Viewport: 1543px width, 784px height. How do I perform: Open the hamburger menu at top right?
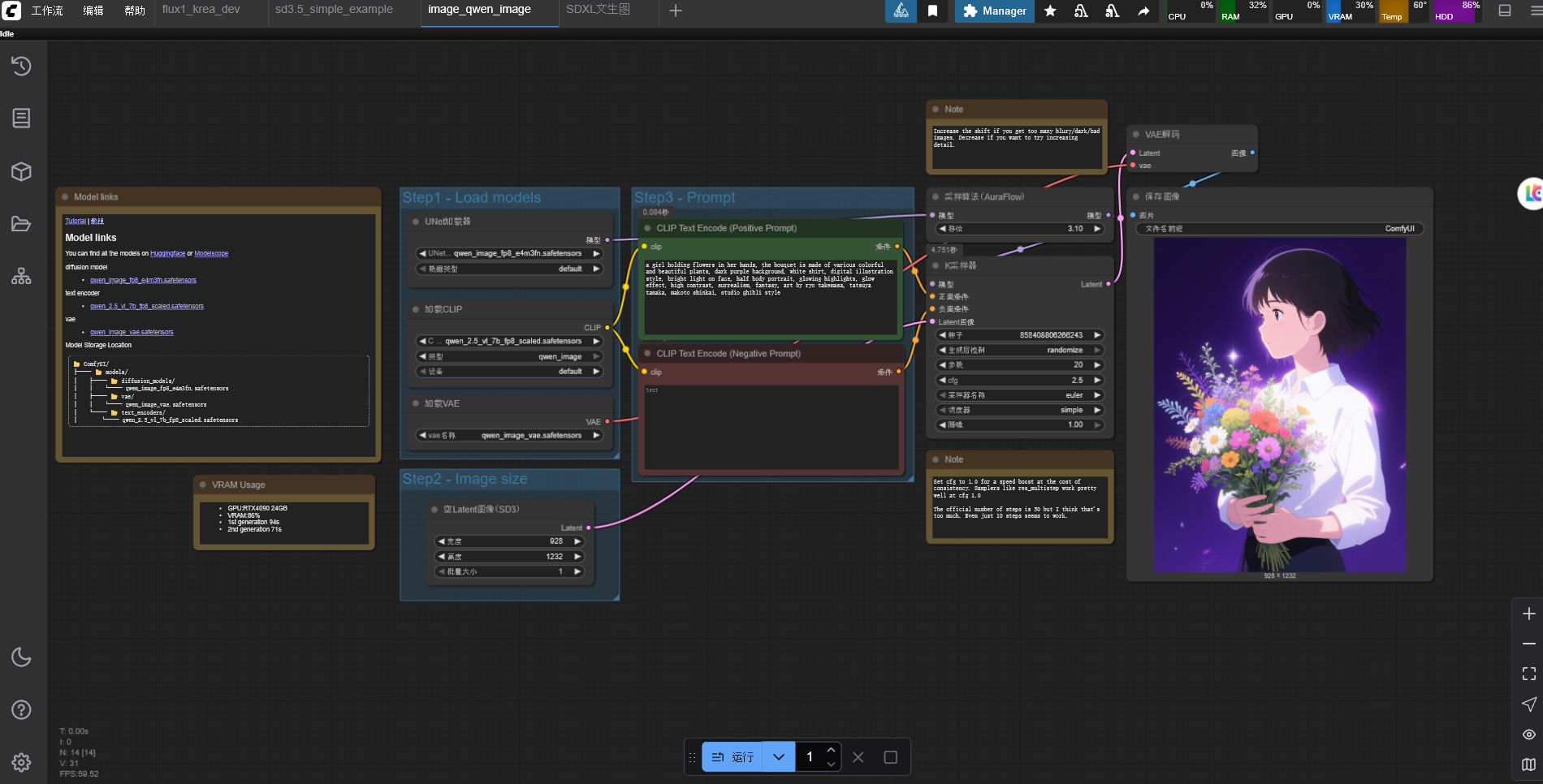1534,11
